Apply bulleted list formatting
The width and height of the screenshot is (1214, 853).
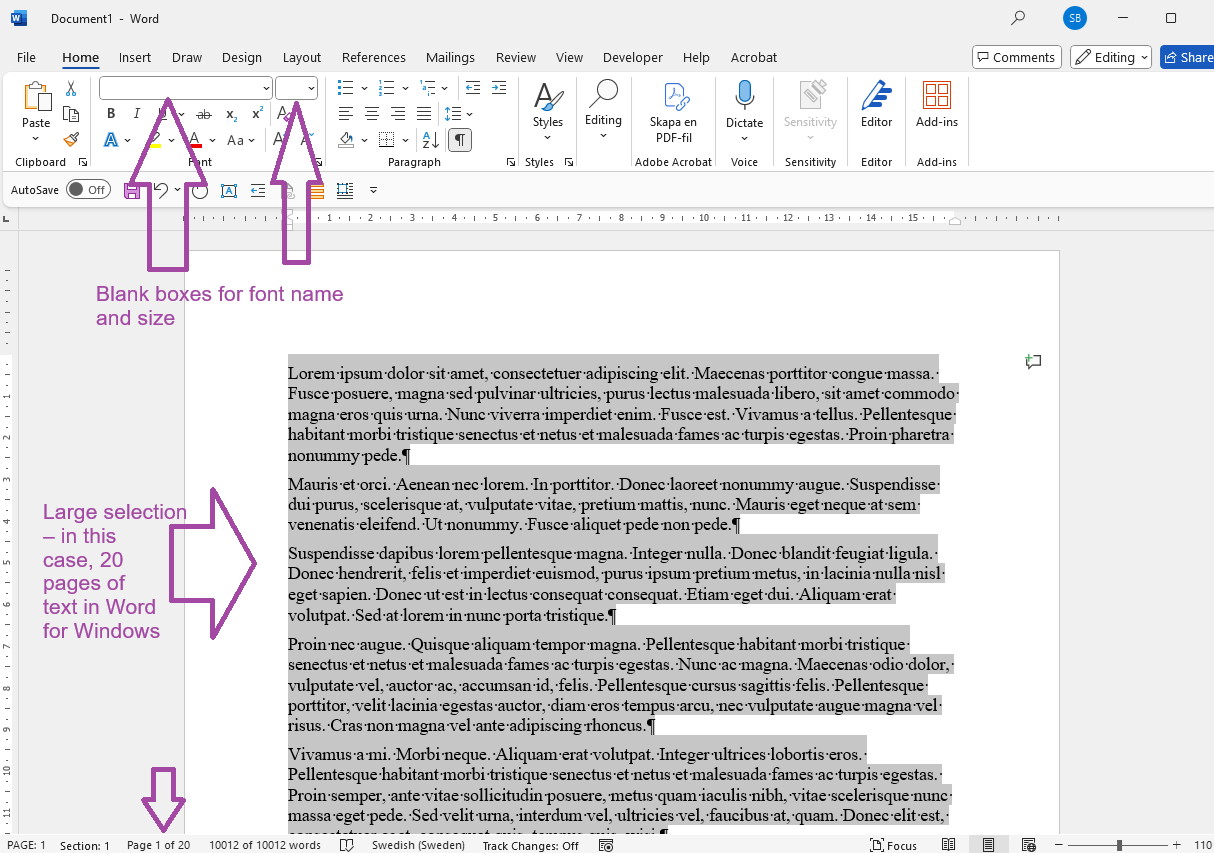point(345,88)
